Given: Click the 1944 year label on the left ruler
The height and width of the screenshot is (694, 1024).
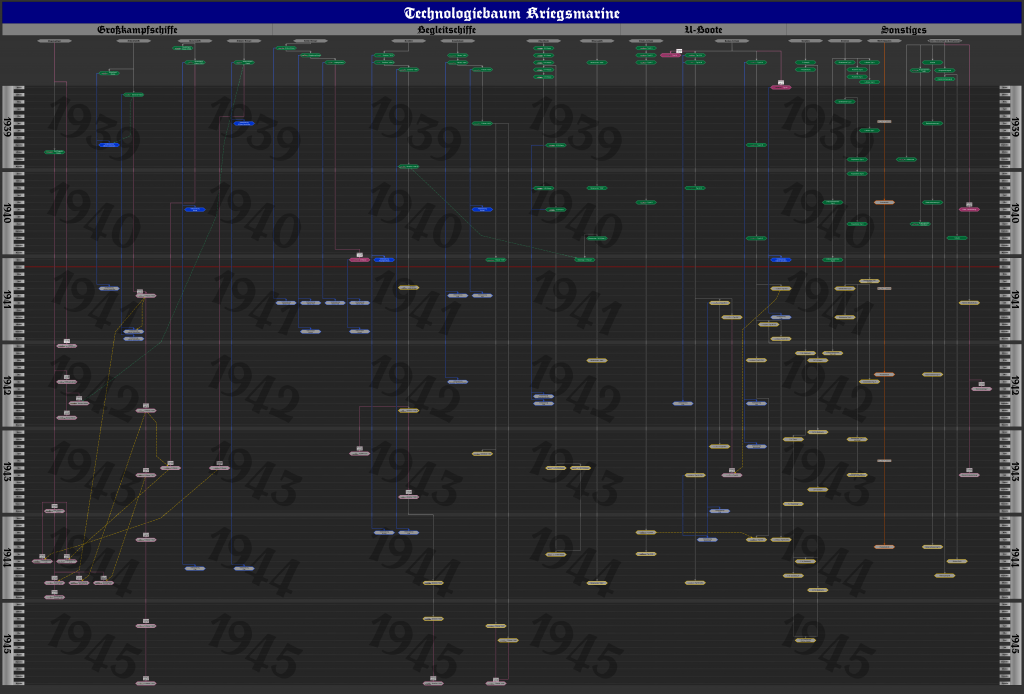Looking at the screenshot, I should 7,558.
